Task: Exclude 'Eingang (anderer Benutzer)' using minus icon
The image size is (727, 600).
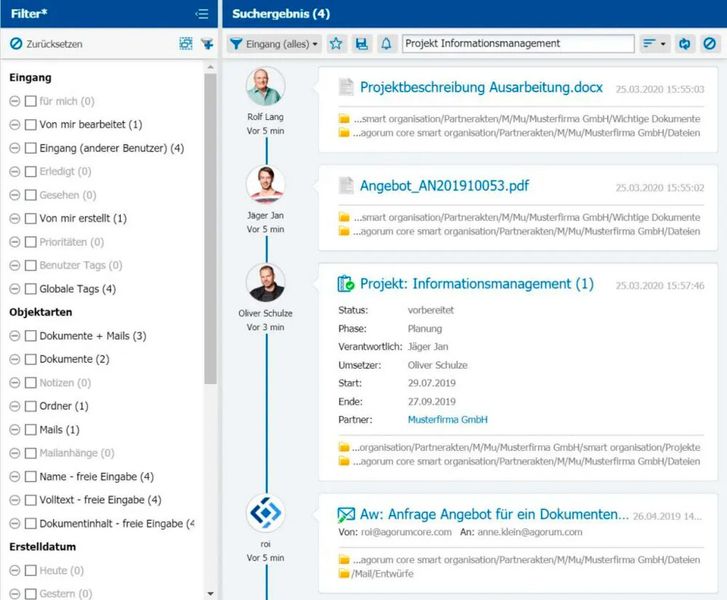Action: click(x=15, y=148)
